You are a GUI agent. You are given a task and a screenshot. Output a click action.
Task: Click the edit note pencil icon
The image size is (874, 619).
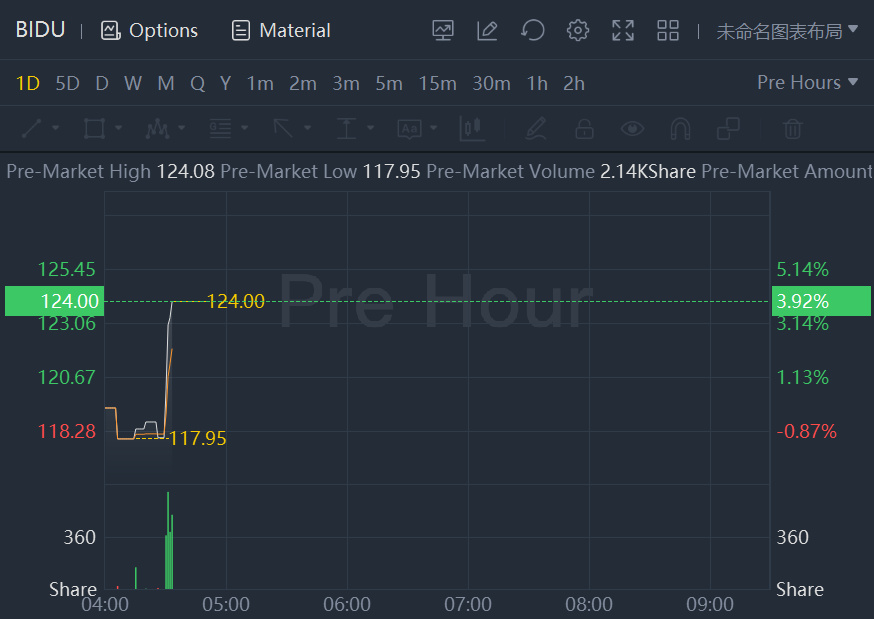(x=487, y=30)
